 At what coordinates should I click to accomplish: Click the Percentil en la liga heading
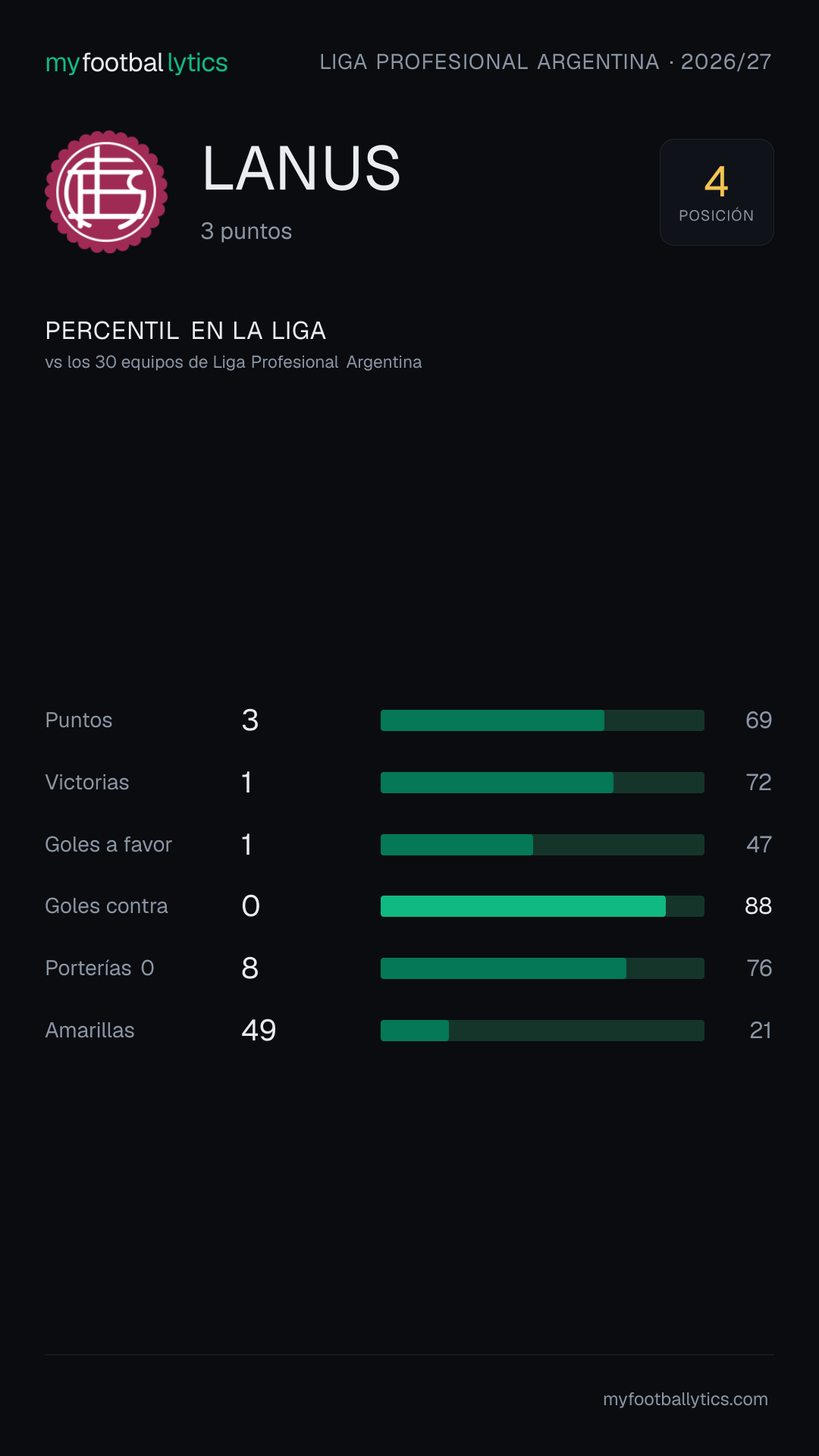pyautogui.click(x=186, y=331)
